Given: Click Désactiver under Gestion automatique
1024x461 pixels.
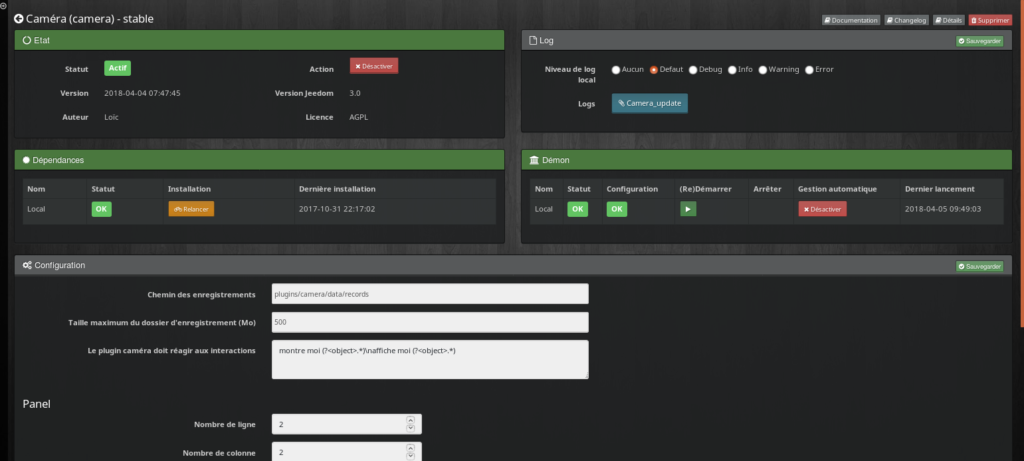Looking at the screenshot, I should click(x=822, y=209).
